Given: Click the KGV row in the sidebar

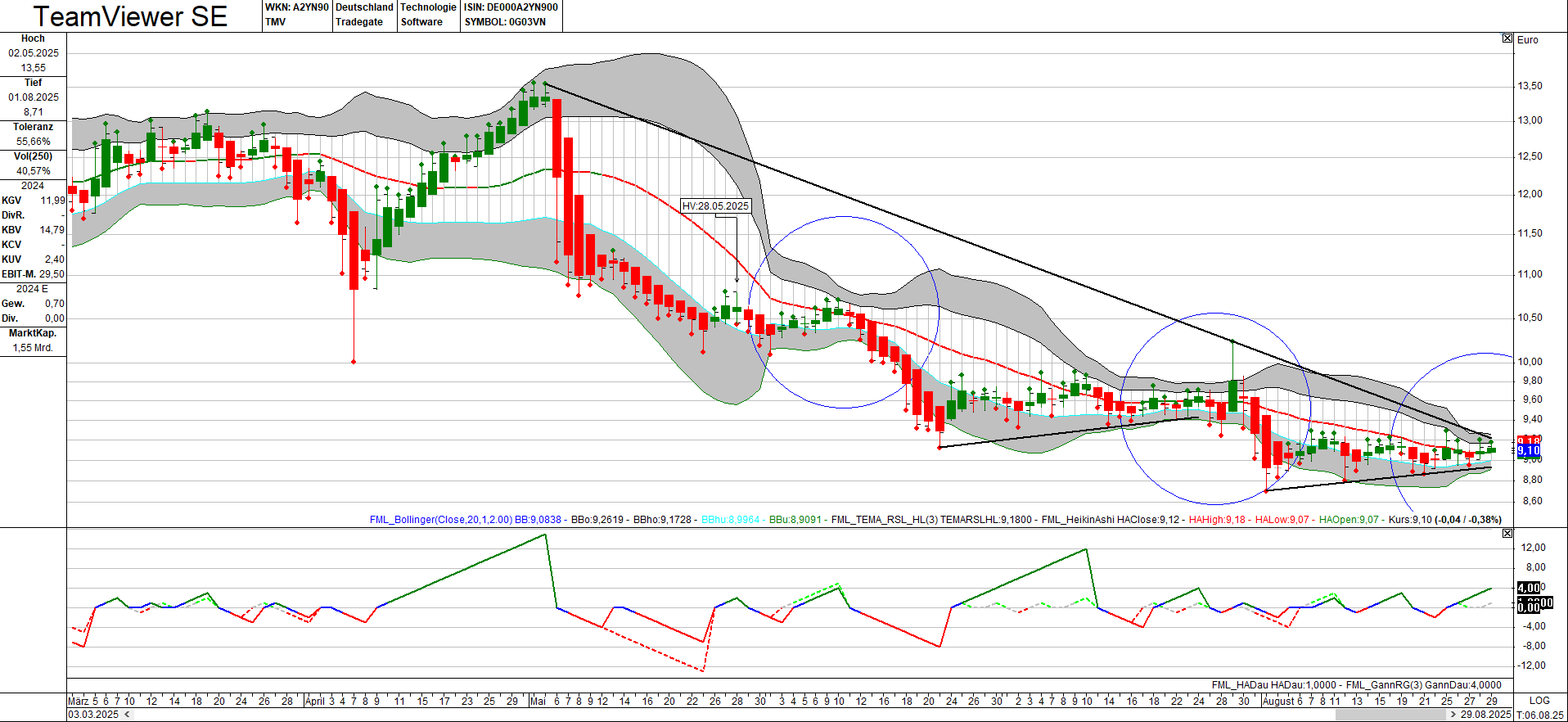Looking at the screenshot, I should pos(33,201).
